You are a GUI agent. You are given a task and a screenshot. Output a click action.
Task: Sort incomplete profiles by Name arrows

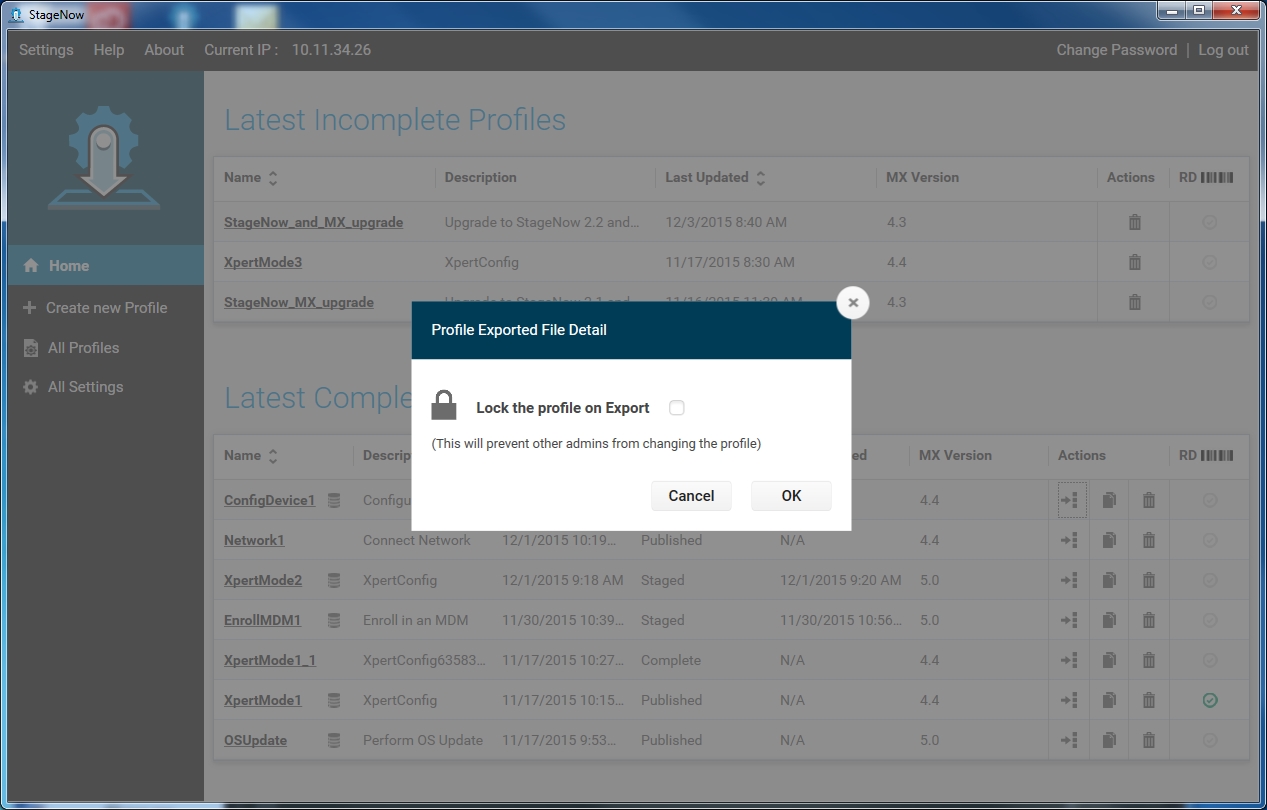[273, 178]
